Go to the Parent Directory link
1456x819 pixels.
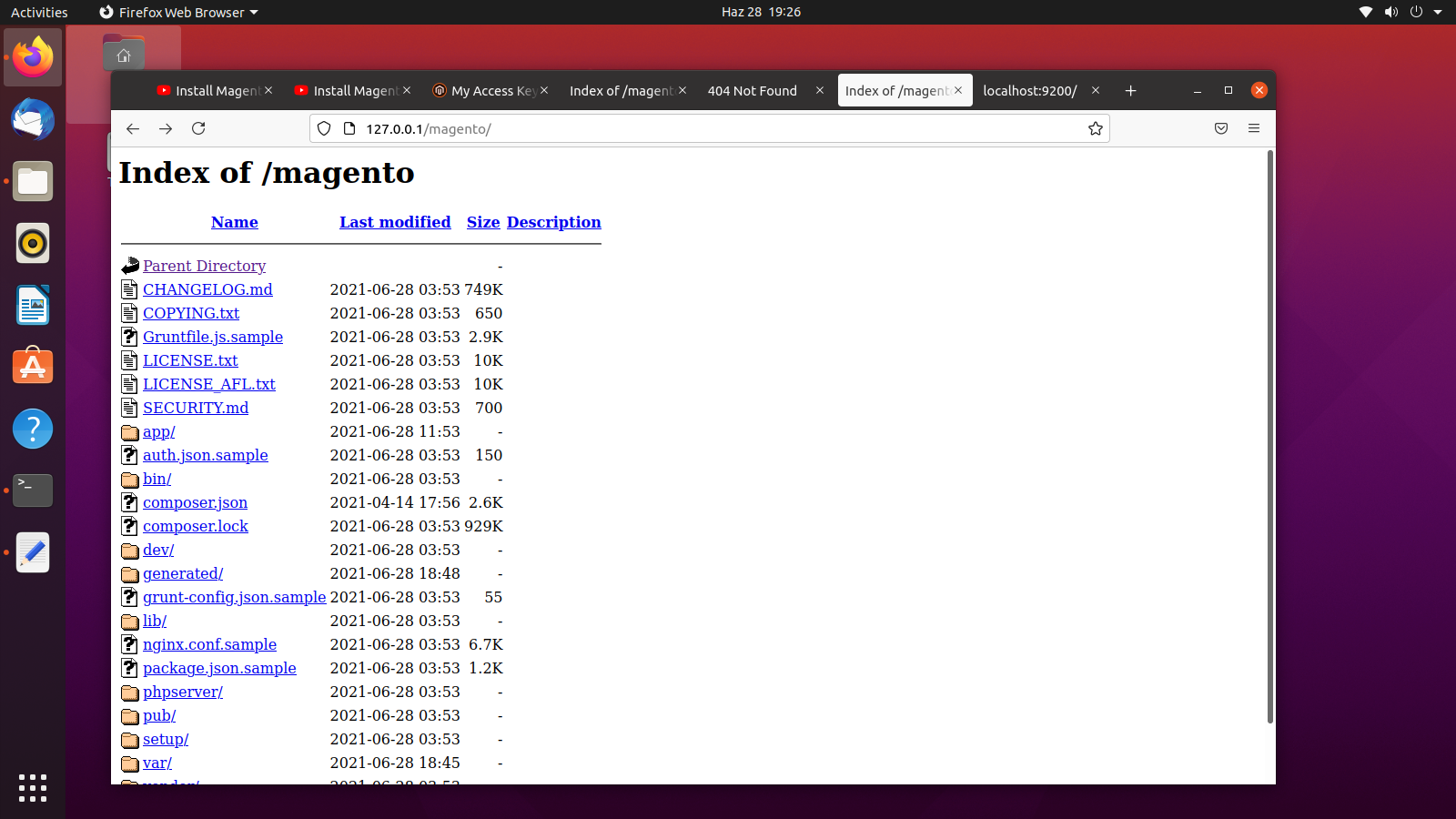click(204, 266)
